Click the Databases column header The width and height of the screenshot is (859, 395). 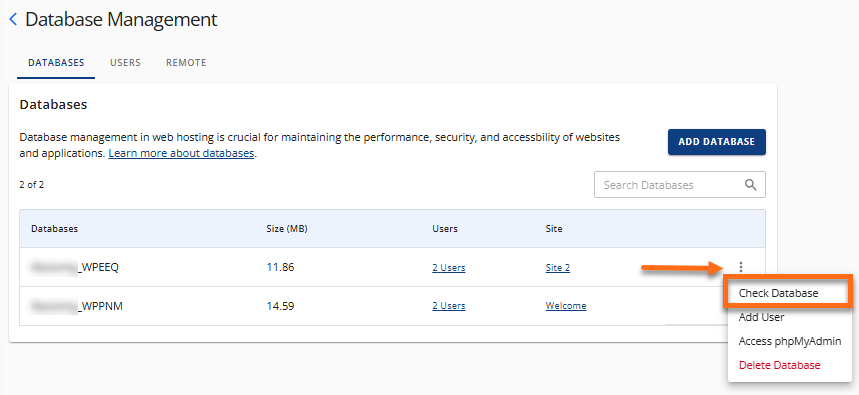[x=54, y=228]
